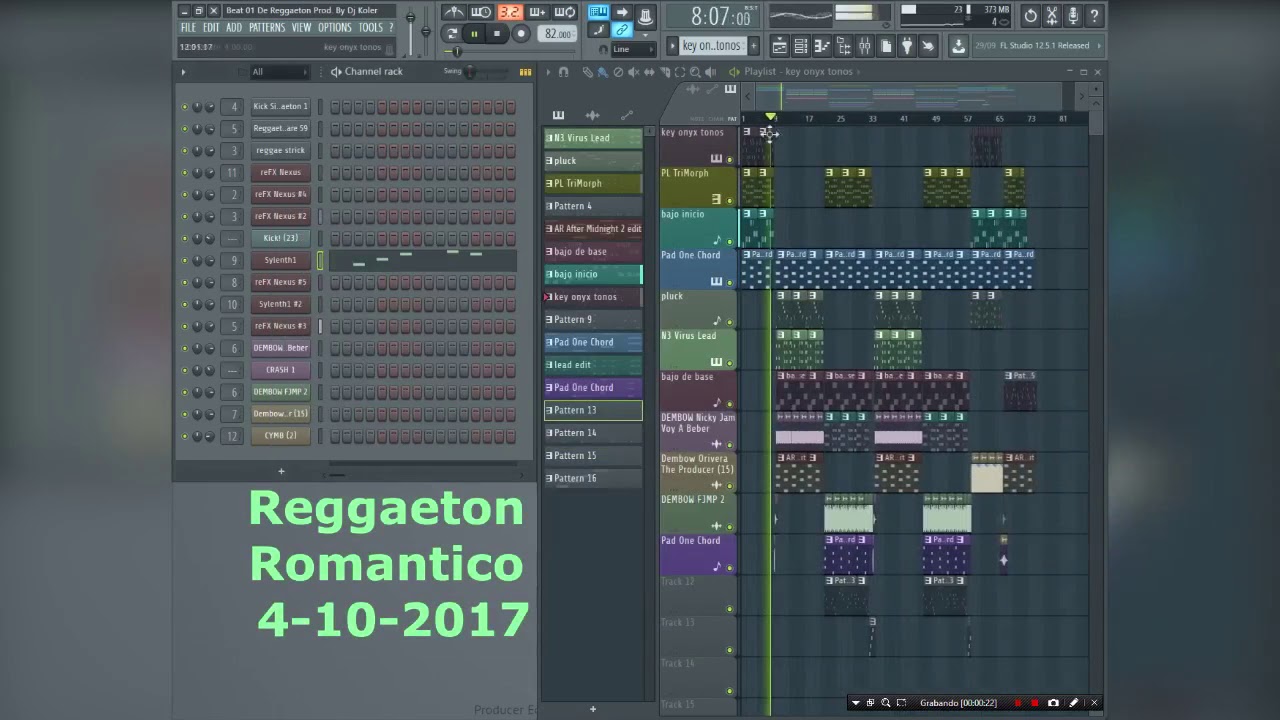Screen dimensions: 1280x720
Task: Click the Playlist snap magnet icon
Action: pyautogui.click(x=563, y=72)
